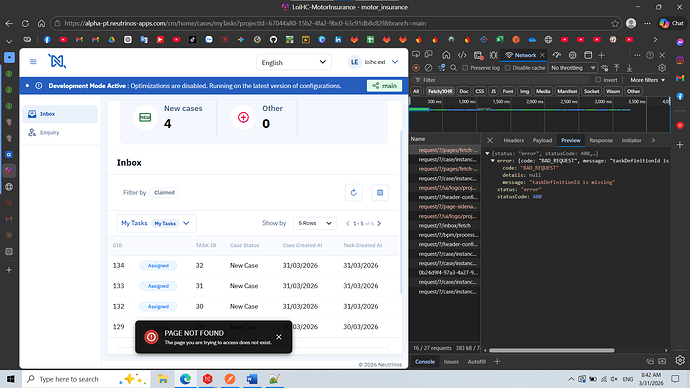Click the New cases card icon
The height and width of the screenshot is (388, 690).
click(145, 117)
